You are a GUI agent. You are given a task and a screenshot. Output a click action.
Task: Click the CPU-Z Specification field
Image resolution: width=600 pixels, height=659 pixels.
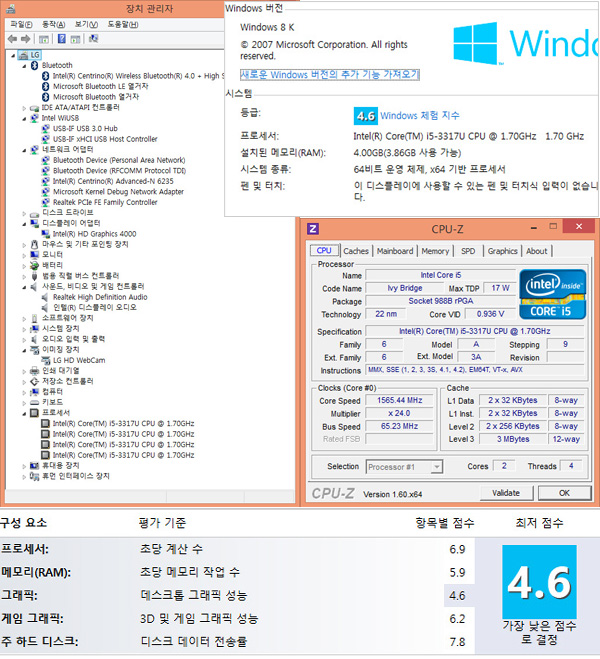tap(475, 332)
